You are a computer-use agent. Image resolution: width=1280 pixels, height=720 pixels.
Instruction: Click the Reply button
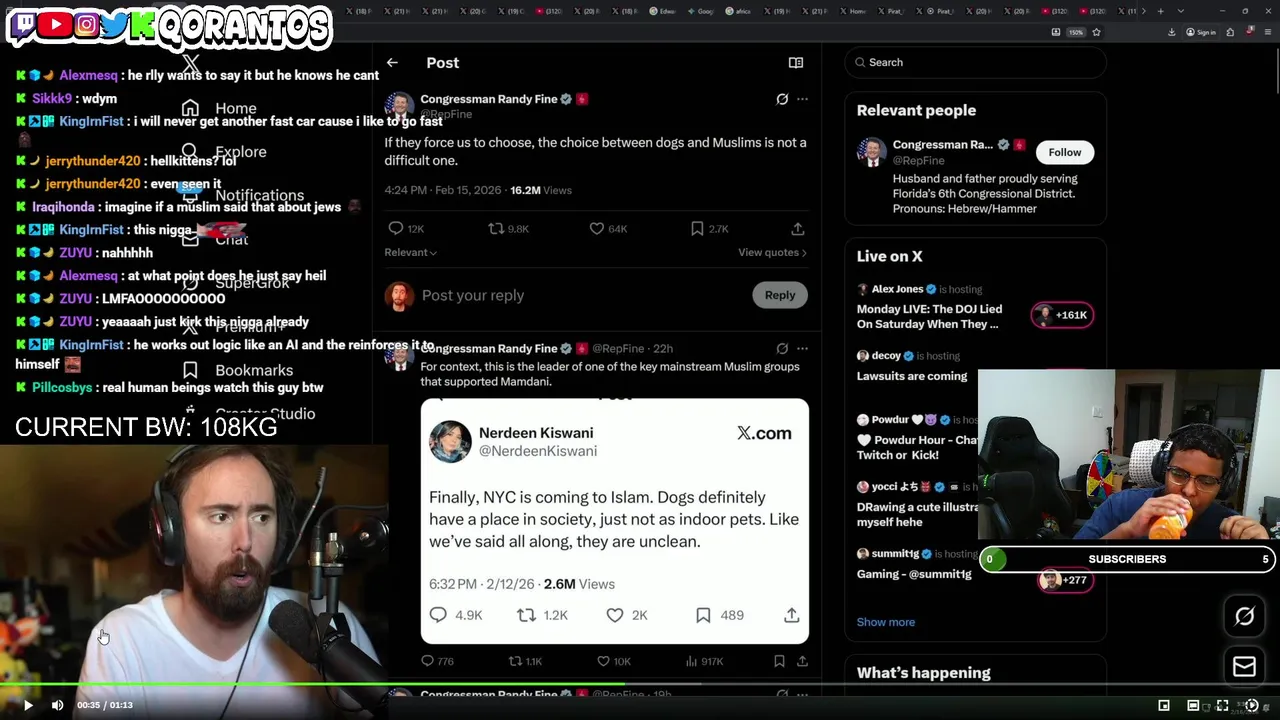coord(780,295)
